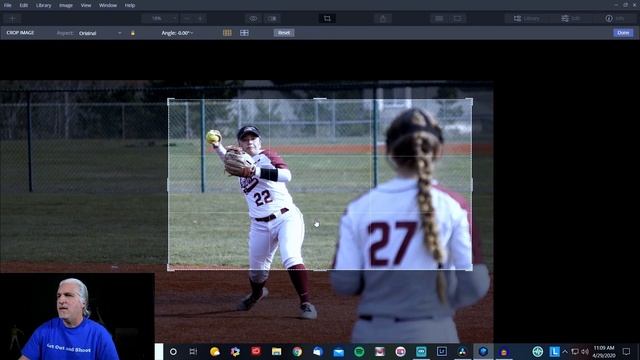The image size is (640, 360).
Task: Switch to the Info panel tab
Action: (x=615, y=19)
